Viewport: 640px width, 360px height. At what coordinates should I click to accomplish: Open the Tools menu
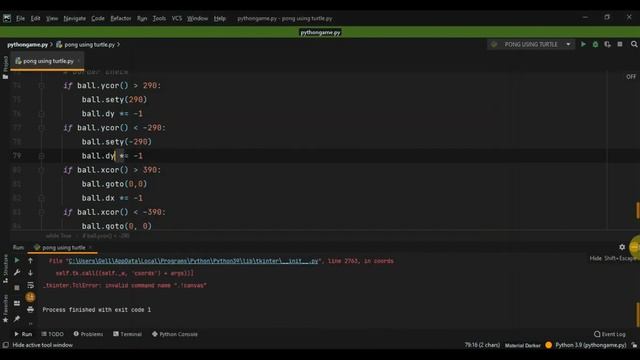click(159, 18)
